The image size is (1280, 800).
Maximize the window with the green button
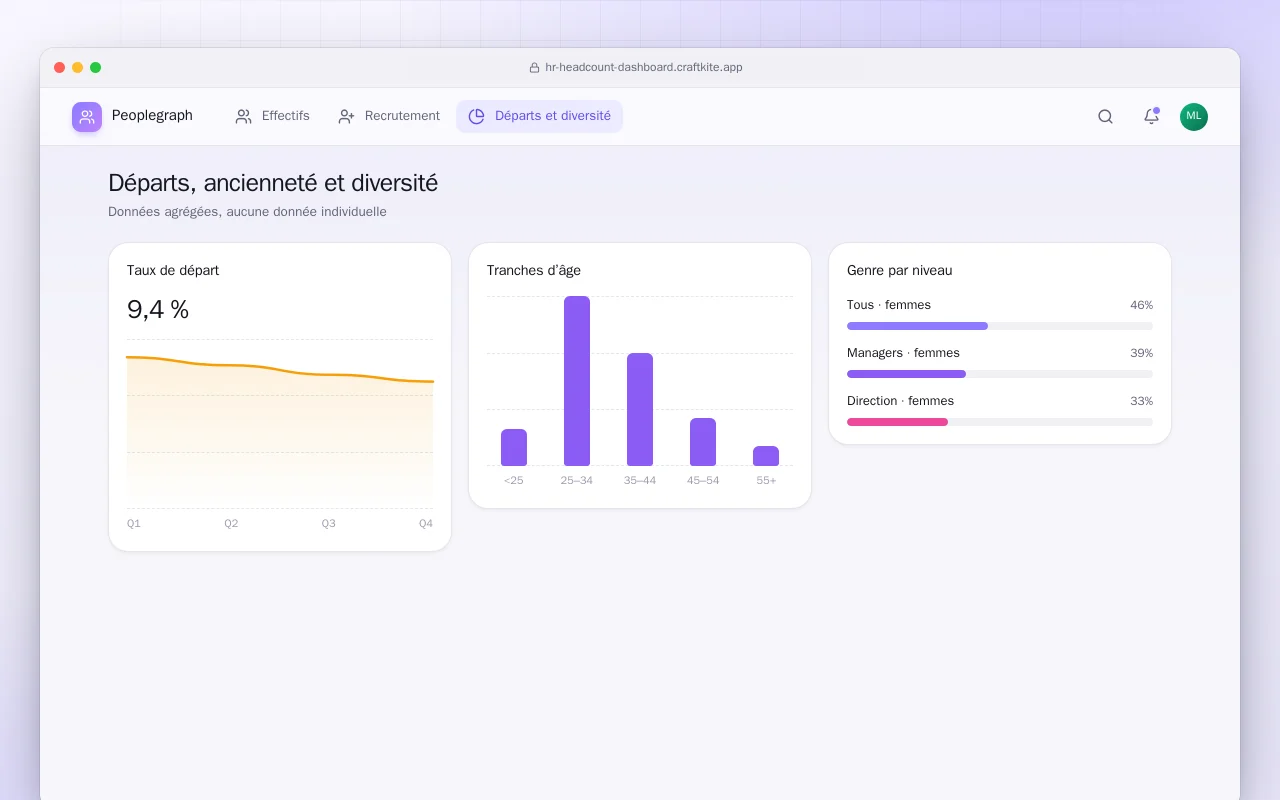click(96, 68)
